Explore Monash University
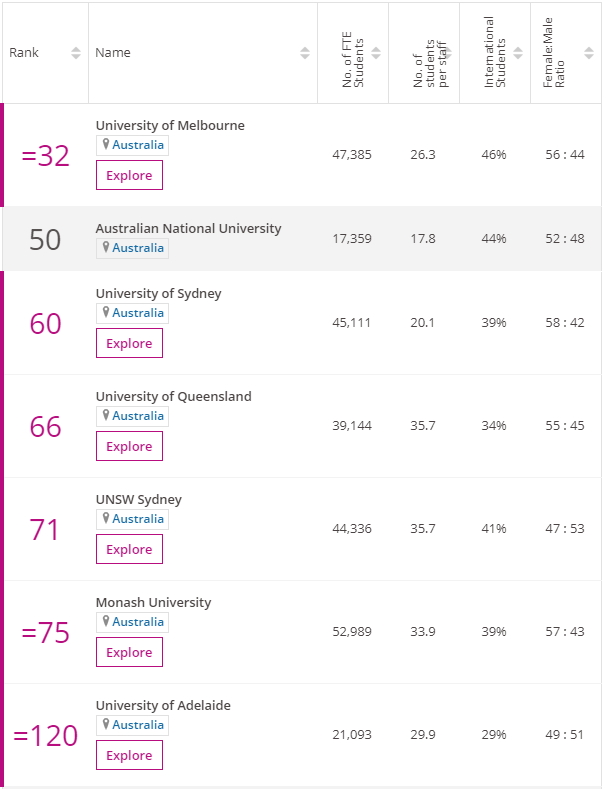607x789 pixels. (129, 652)
